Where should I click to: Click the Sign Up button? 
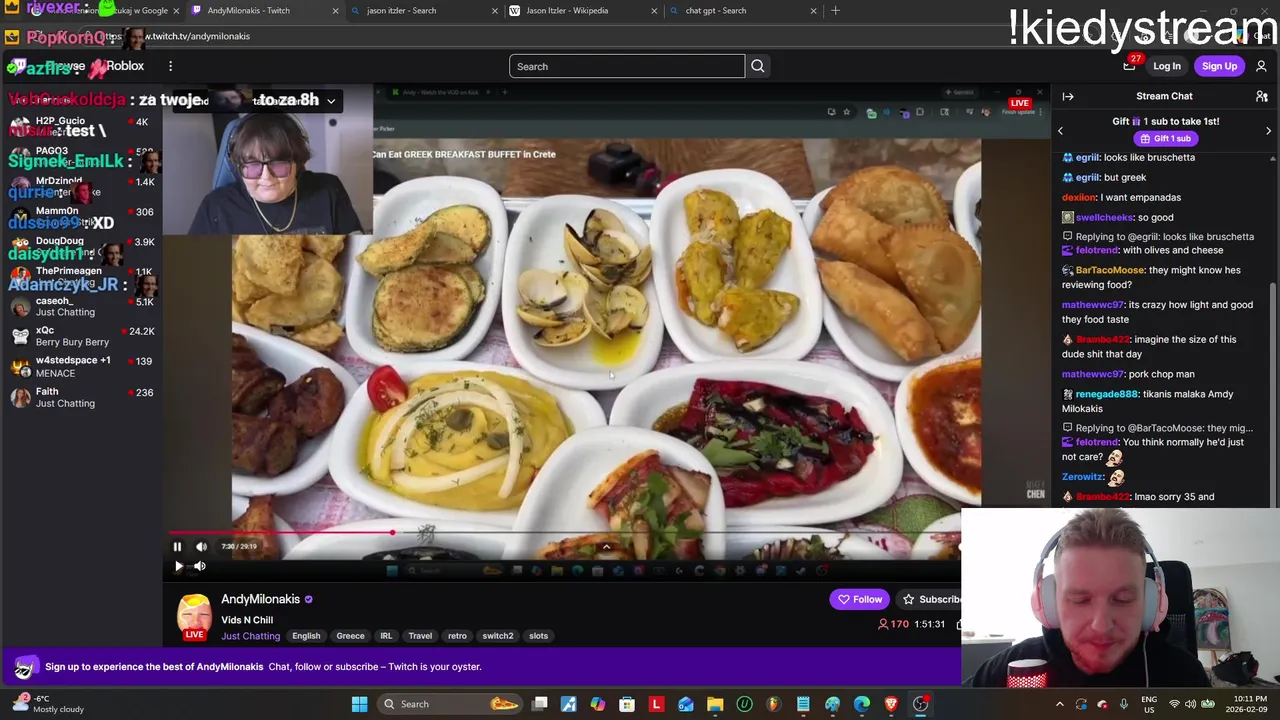pos(1219,66)
